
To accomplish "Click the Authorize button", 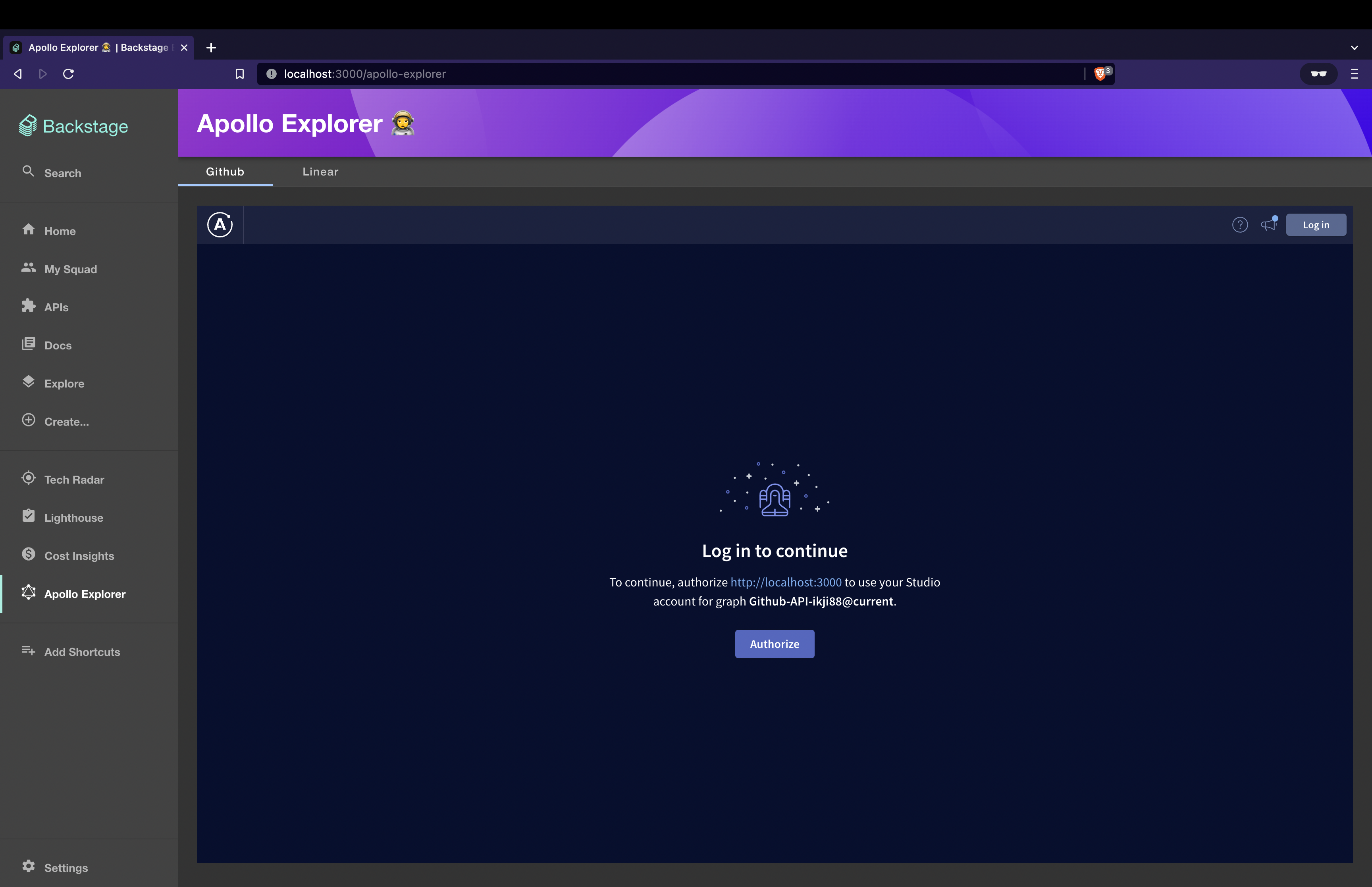I will pyautogui.click(x=775, y=644).
